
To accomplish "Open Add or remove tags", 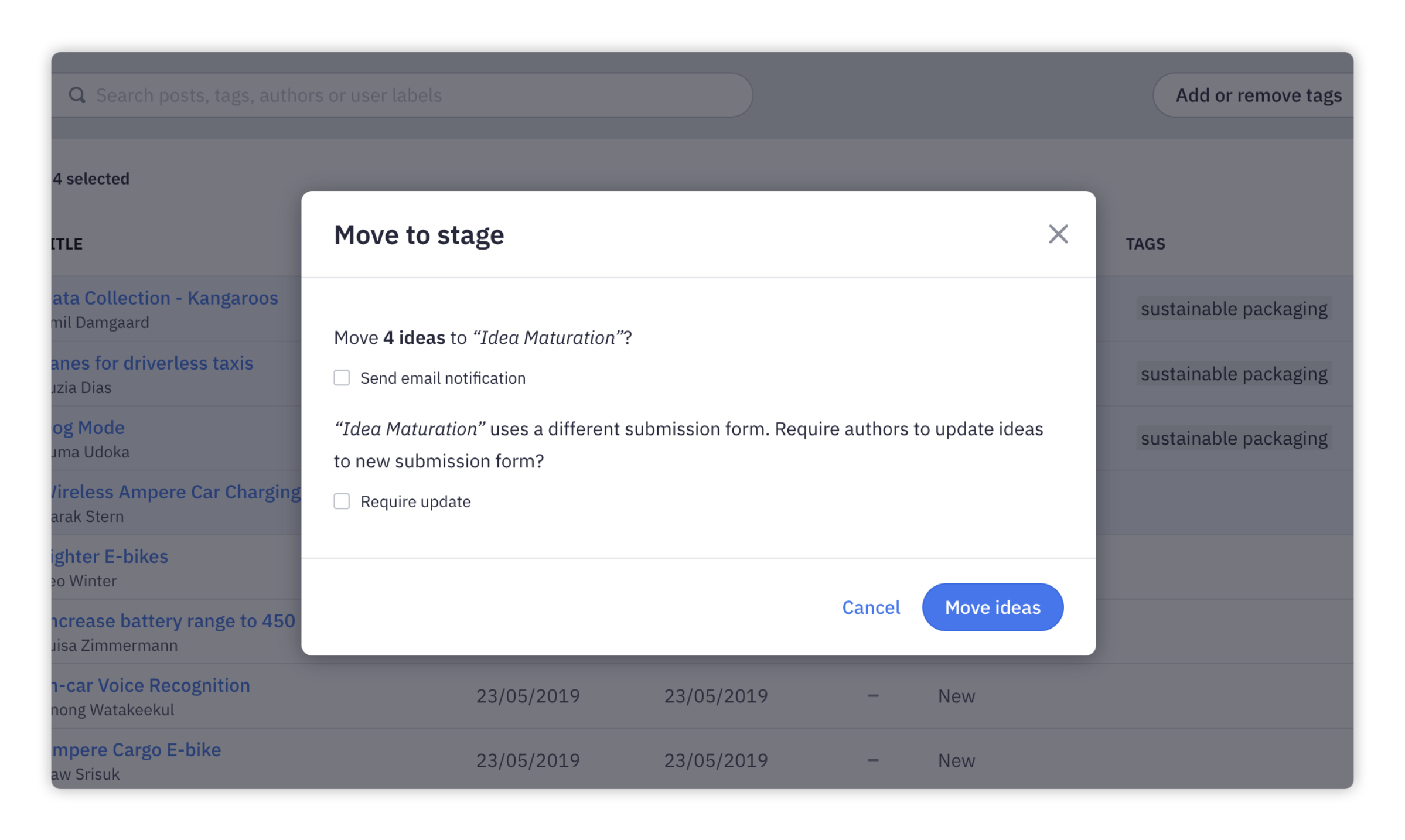I will pyautogui.click(x=1257, y=95).
